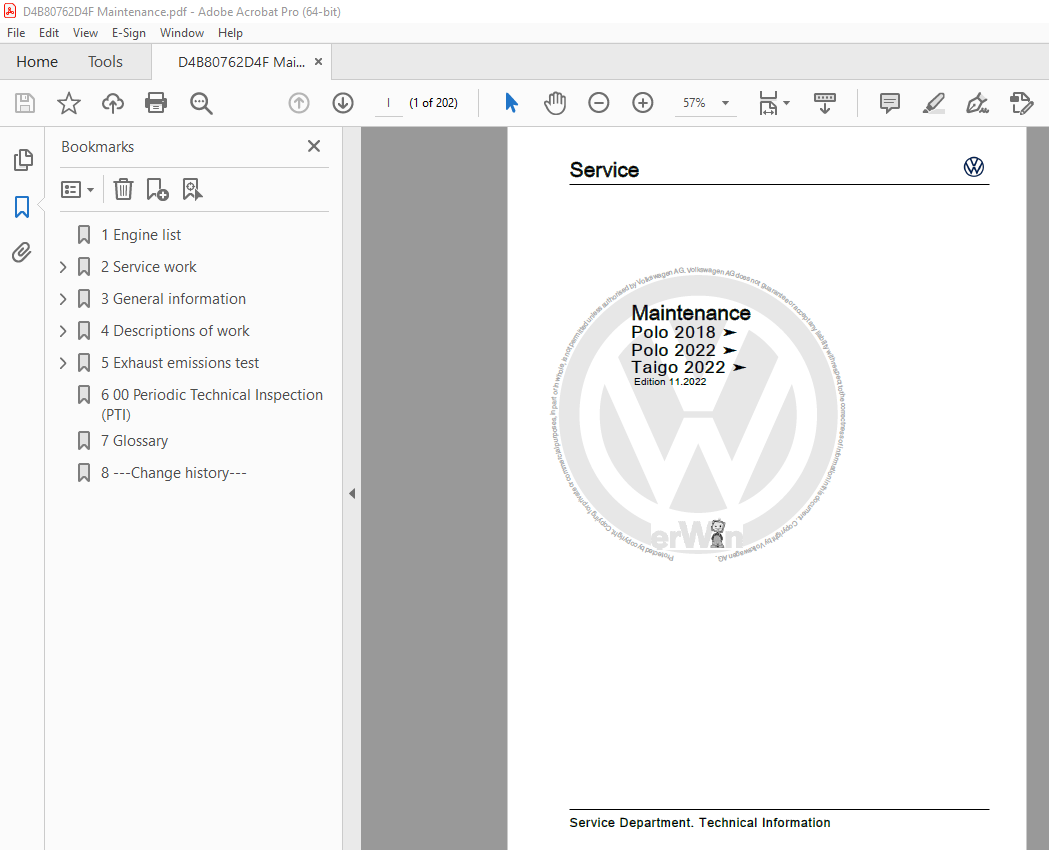Viewport: 1049px width, 850px height.
Task: Switch to the Tools tab
Action: 105,62
